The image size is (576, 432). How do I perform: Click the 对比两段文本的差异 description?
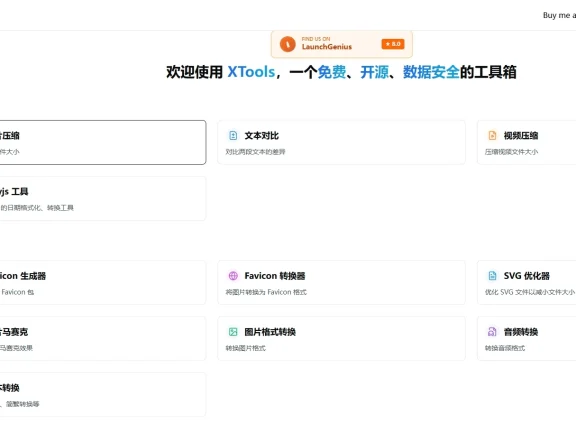[x=255, y=152]
